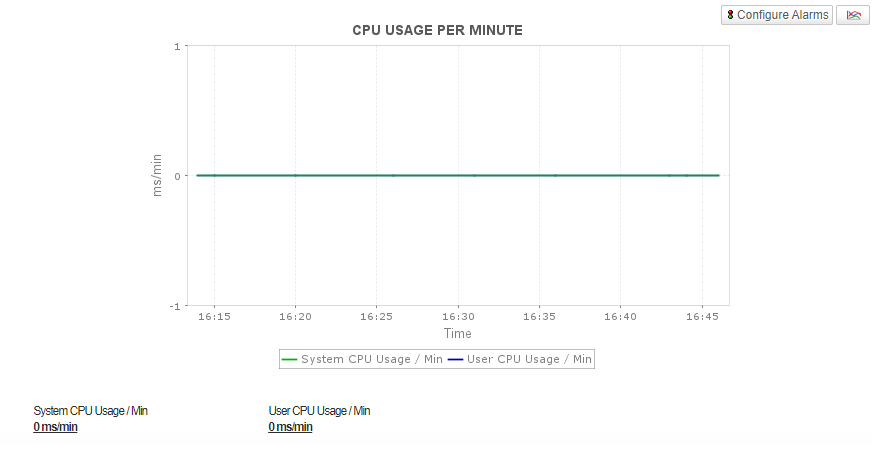Open the User CPU Usage 0 ms/min link
This screenshot has height=457, width=884.
[290, 427]
